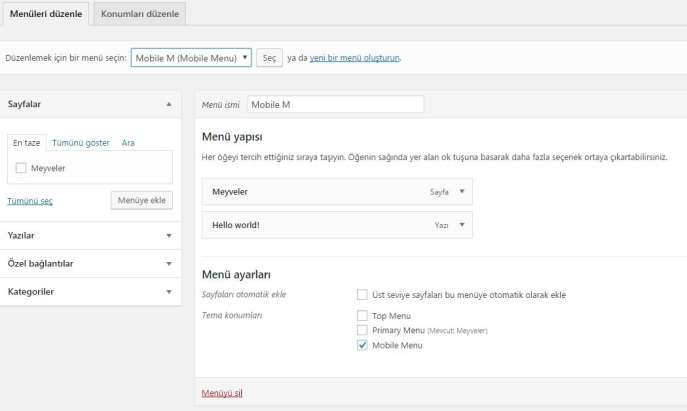This screenshot has width=687, height=411.
Task: Click the Menü ismi text field
Action: 335,104
